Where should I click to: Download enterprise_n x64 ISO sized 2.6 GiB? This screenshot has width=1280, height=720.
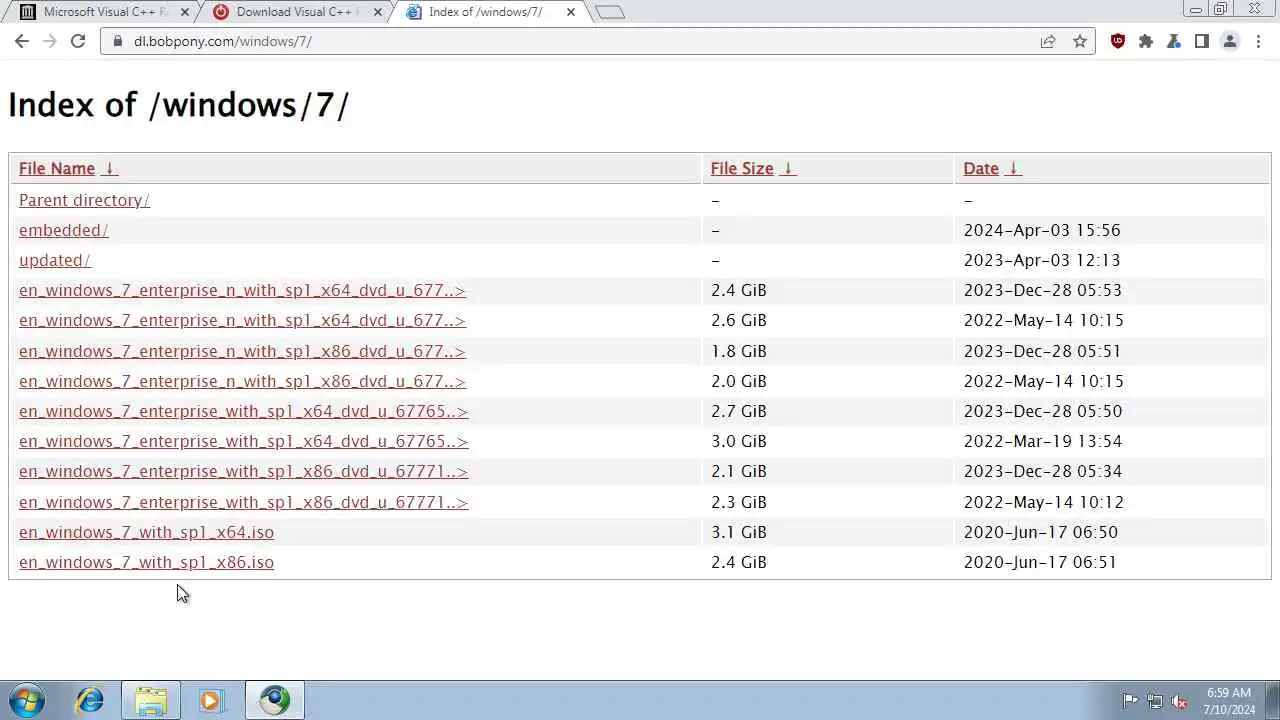[x=242, y=320]
